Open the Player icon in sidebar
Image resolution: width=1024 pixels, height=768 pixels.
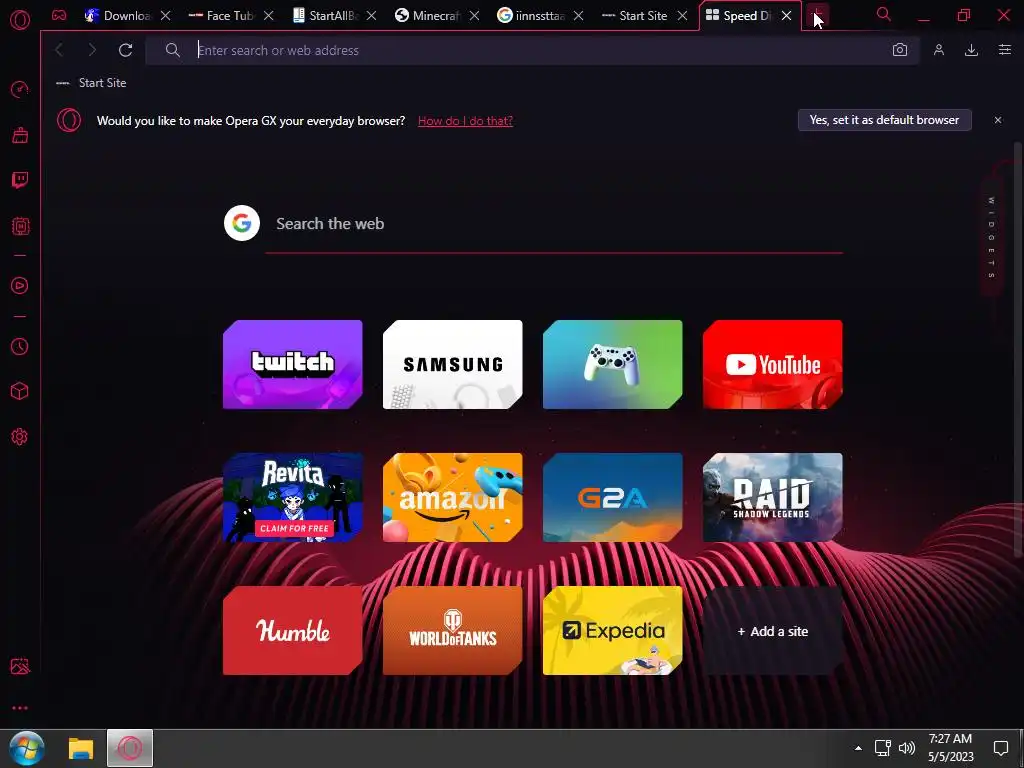click(x=20, y=285)
